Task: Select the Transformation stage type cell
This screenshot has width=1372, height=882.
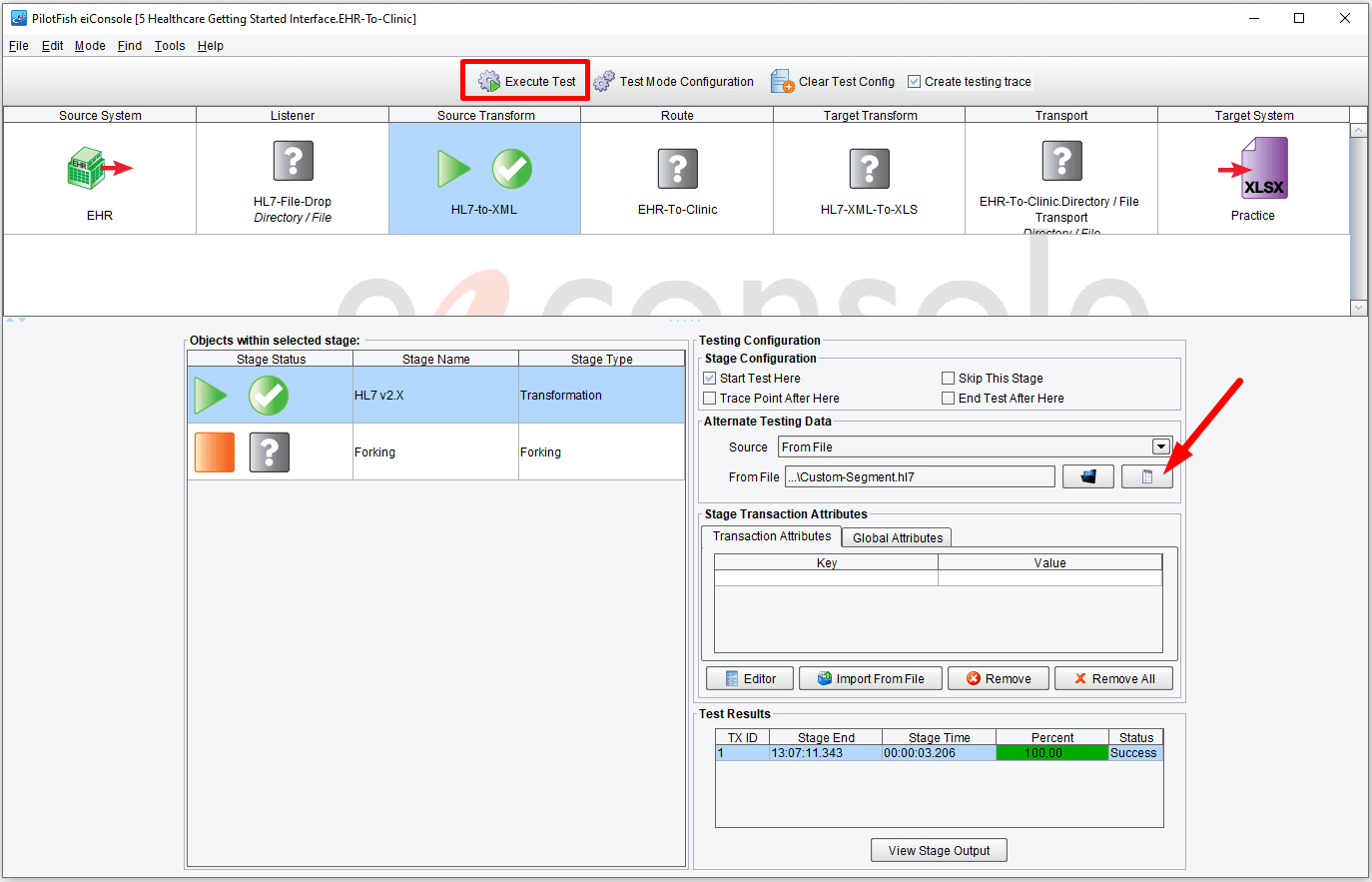Action: coord(602,396)
